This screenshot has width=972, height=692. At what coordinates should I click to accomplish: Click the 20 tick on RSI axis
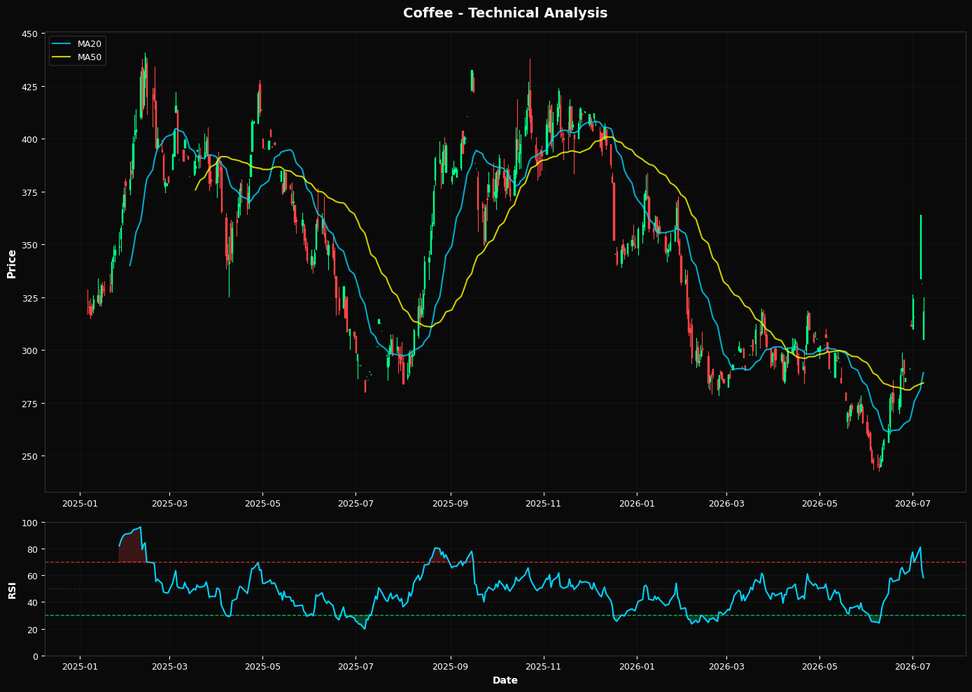click(x=32, y=629)
